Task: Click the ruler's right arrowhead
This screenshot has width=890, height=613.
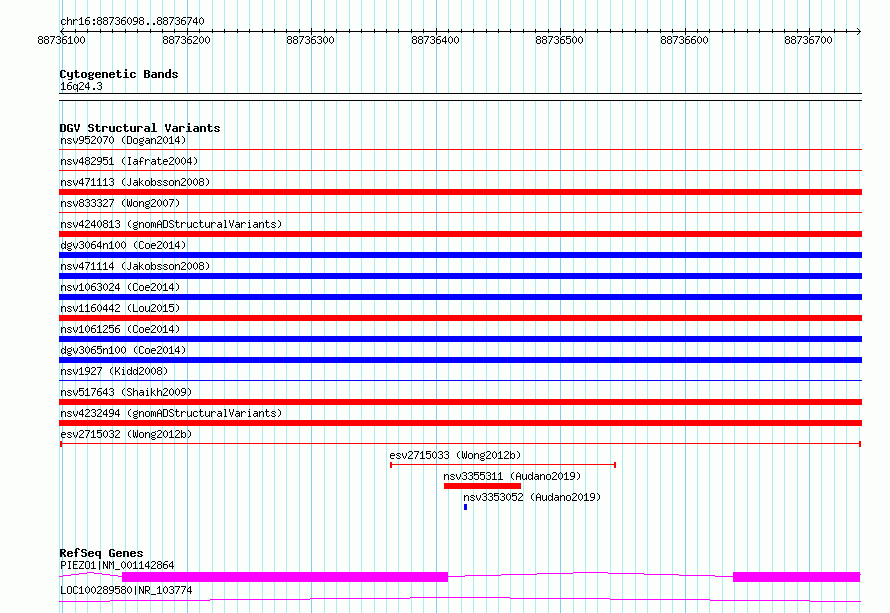Action: [859, 32]
